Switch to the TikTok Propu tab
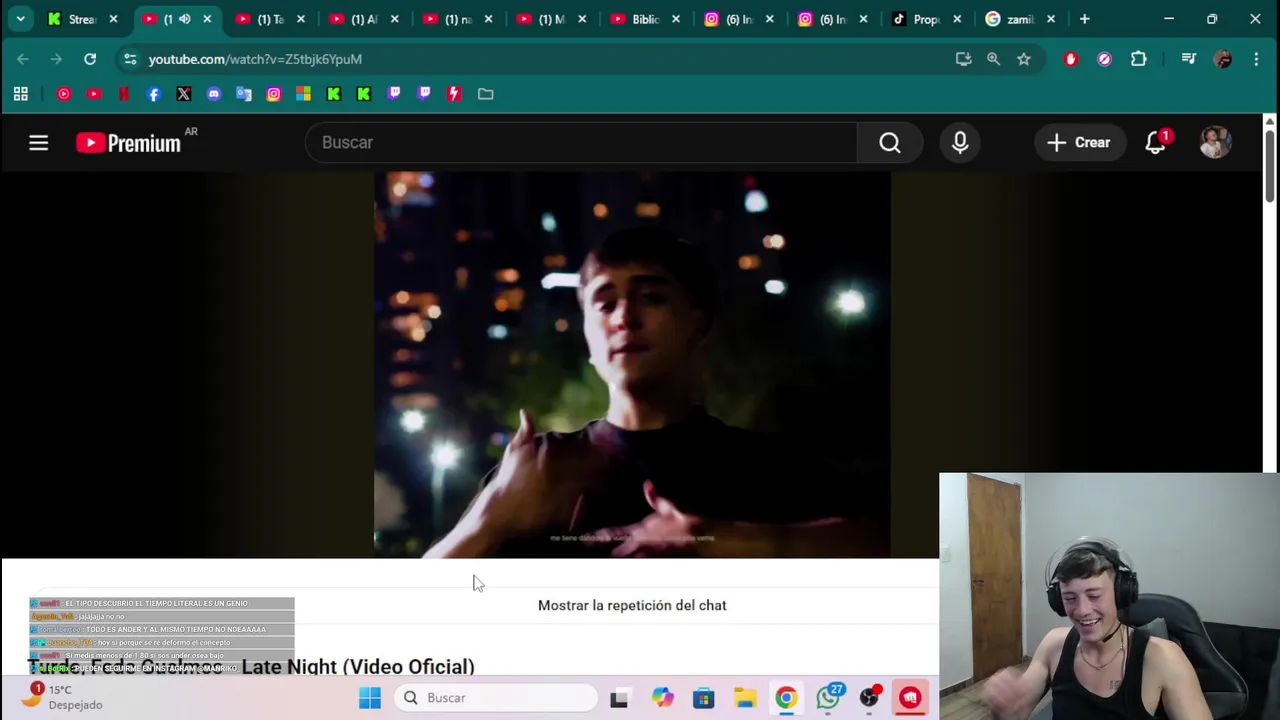 925,19
